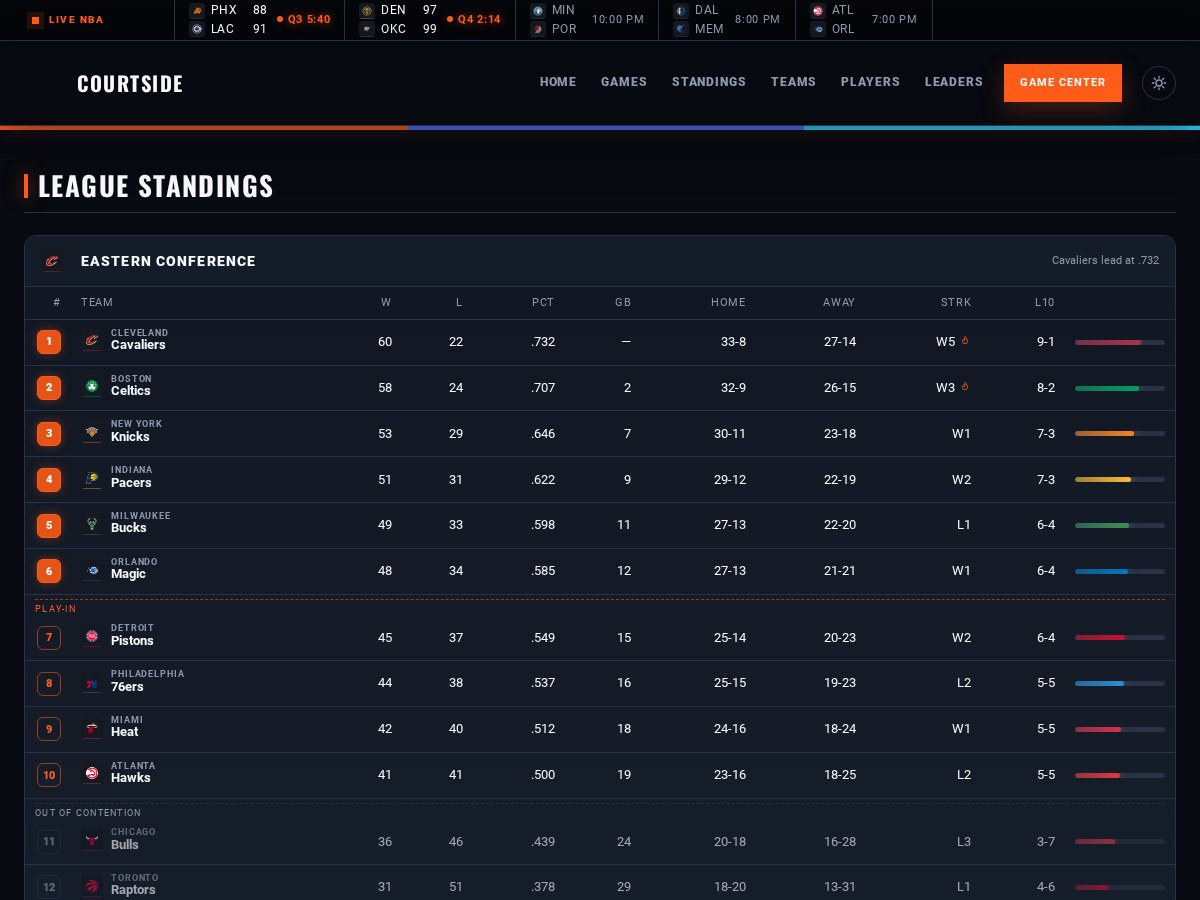Click the Denver Nuggets ticker logo
Screen dimensions: 1200x900
(367, 10)
